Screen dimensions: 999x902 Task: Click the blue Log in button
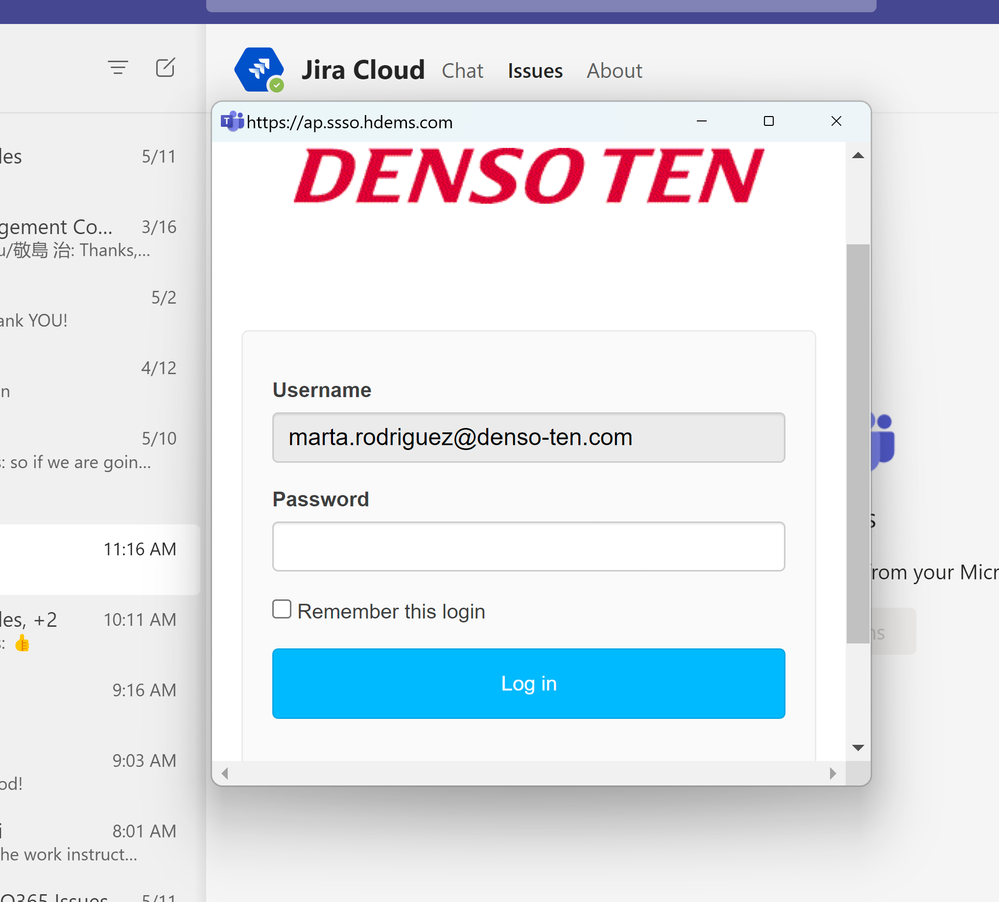pos(529,684)
